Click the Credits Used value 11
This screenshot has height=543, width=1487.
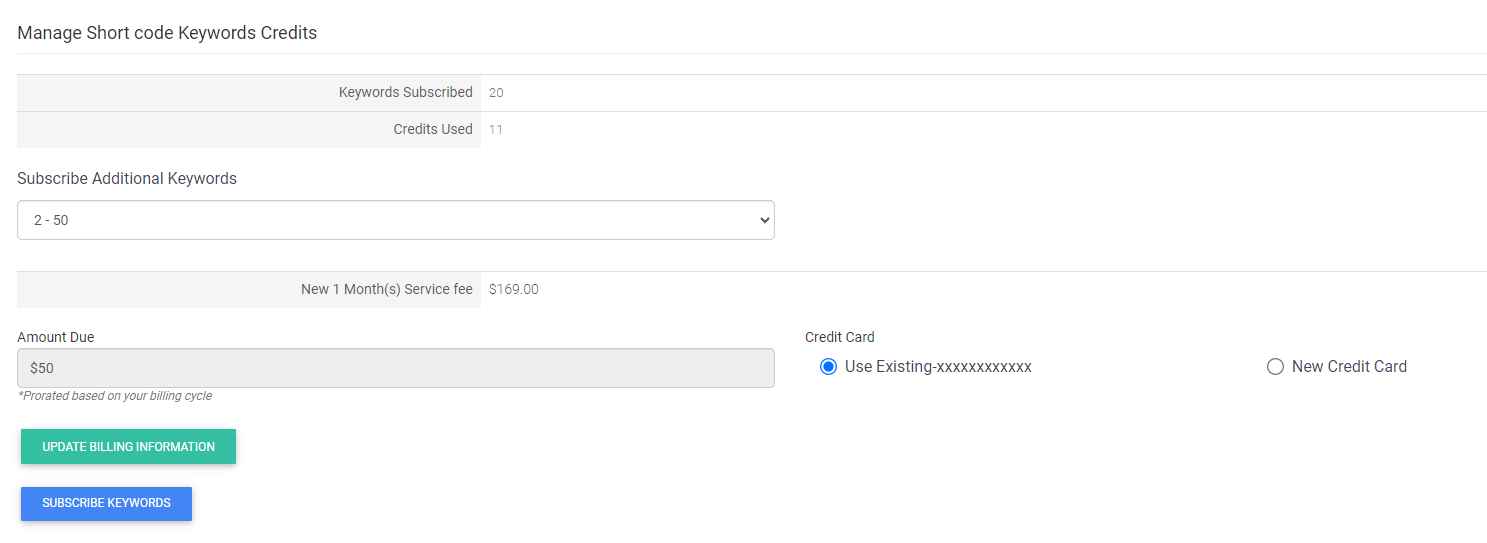(x=496, y=130)
